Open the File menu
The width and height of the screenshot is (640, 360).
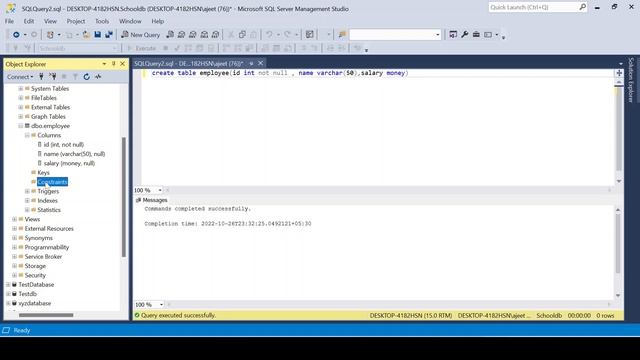(9, 21)
